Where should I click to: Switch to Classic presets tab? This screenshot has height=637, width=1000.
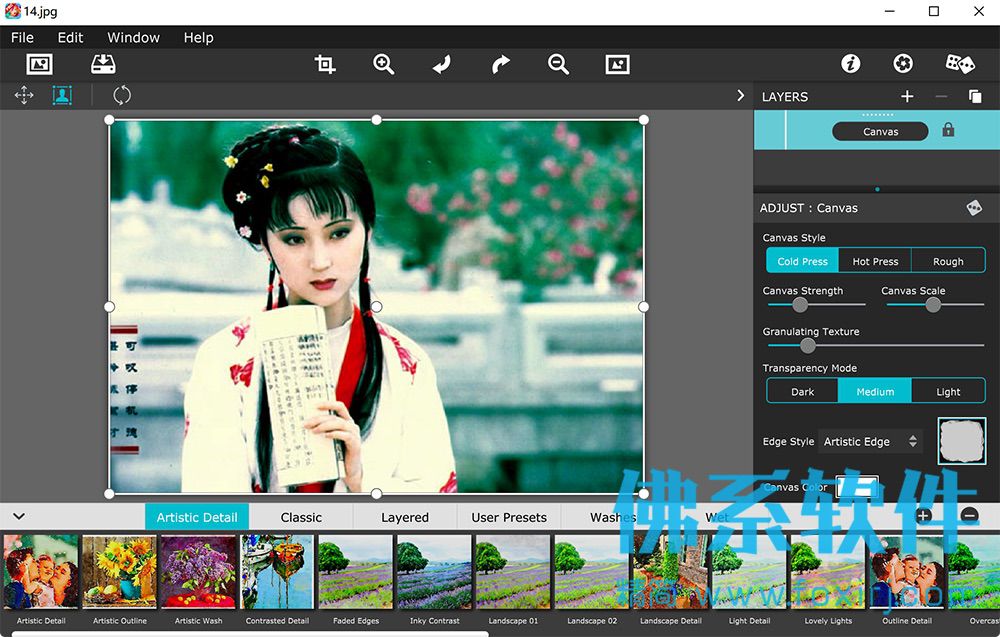pyautogui.click(x=301, y=517)
